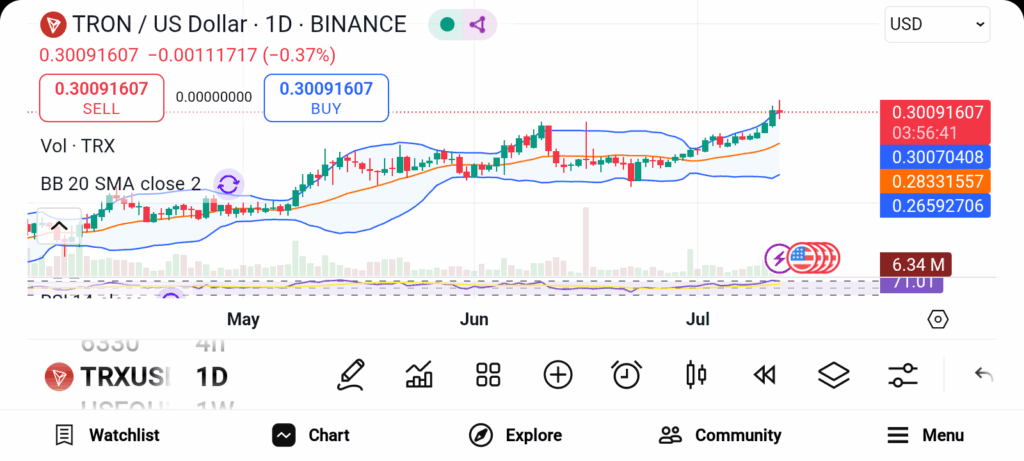The width and height of the screenshot is (1024, 461).
Task: Click the 0.26592706 lower band label
Action: (935, 206)
